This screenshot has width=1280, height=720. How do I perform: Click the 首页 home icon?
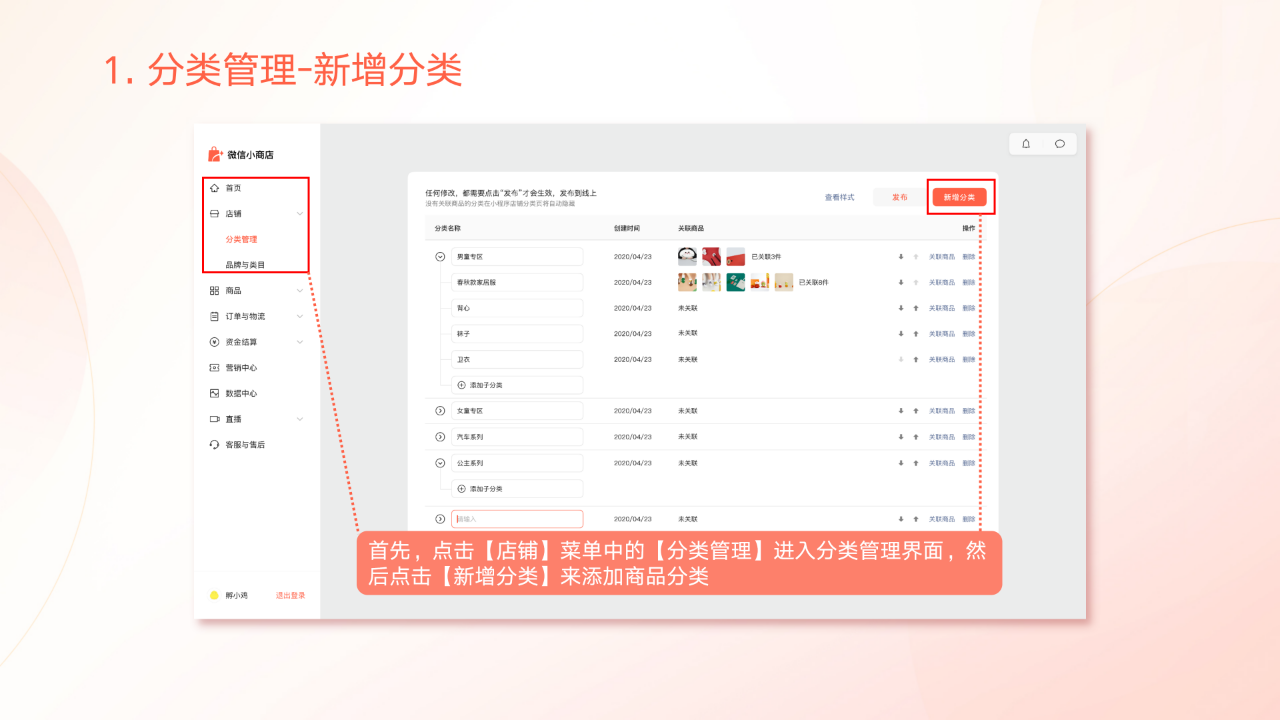(214, 188)
